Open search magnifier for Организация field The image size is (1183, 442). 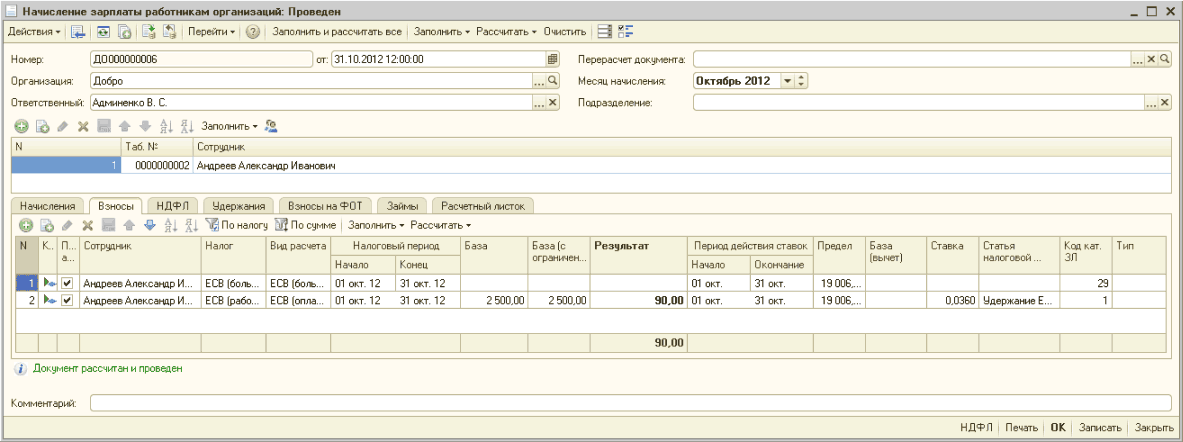(x=552, y=81)
